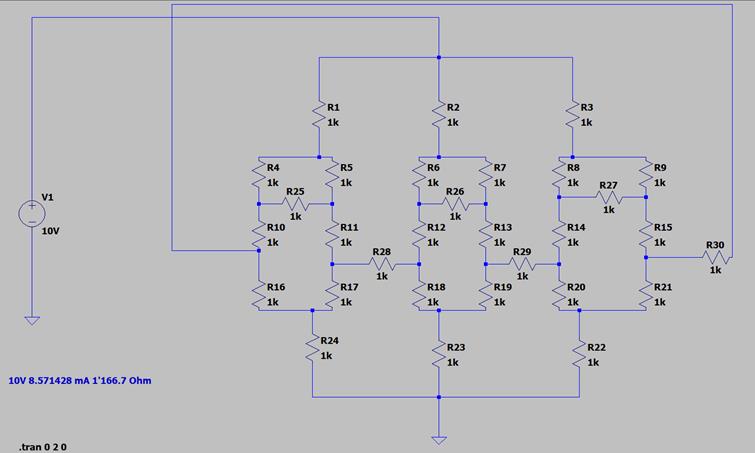The image size is (755, 453).
Task: Select the V1 voltage source symbol
Action: pos(32,214)
